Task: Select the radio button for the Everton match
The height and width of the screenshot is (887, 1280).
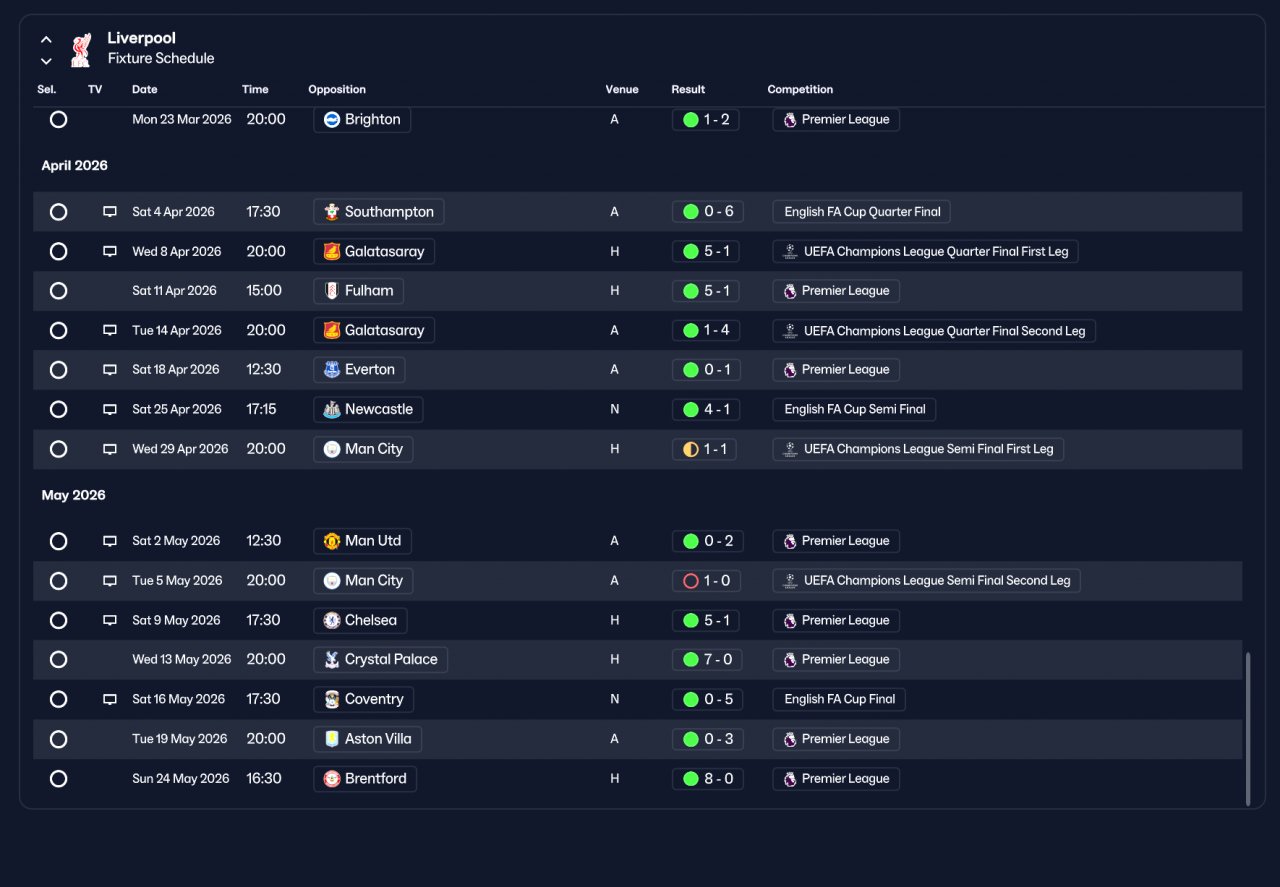Action: pos(58,370)
